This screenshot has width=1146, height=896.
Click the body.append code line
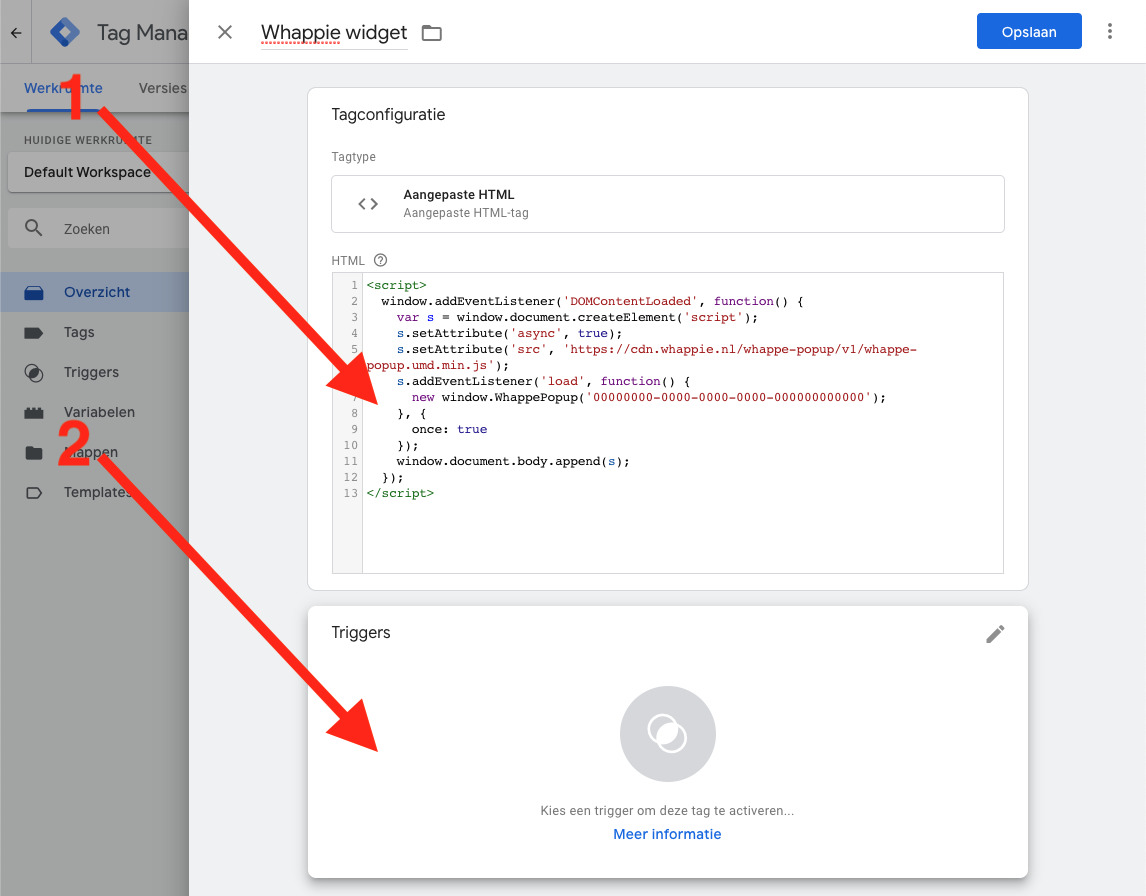512,461
